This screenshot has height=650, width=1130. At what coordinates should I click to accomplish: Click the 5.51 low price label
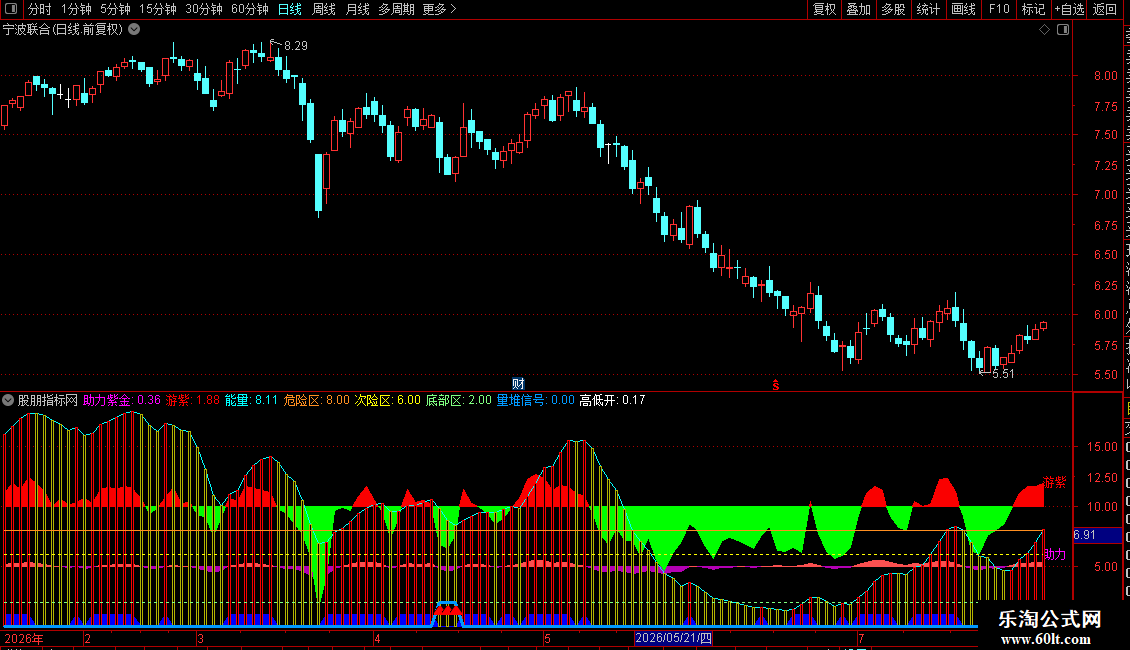pyautogui.click(x=1003, y=374)
